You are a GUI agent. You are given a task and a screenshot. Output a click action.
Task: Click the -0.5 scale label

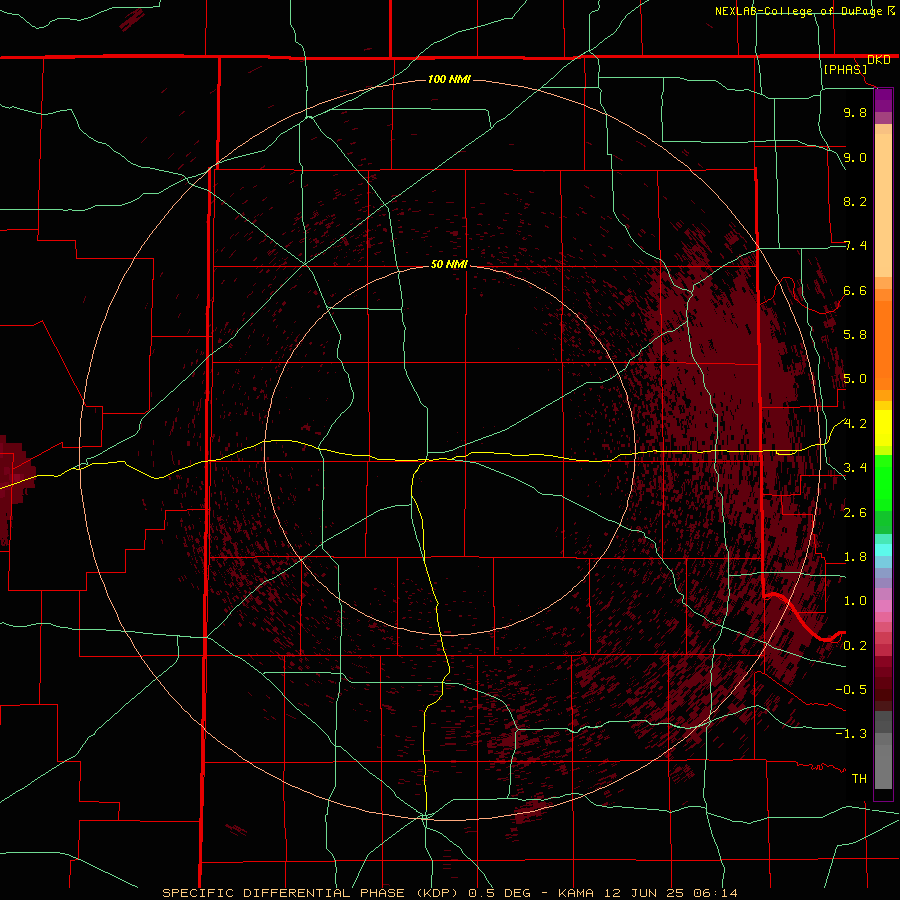pyautogui.click(x=851, y=690)
